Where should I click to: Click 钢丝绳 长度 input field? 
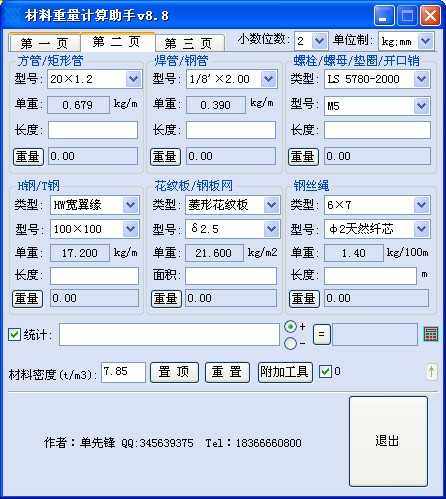(x=370, y=276)
